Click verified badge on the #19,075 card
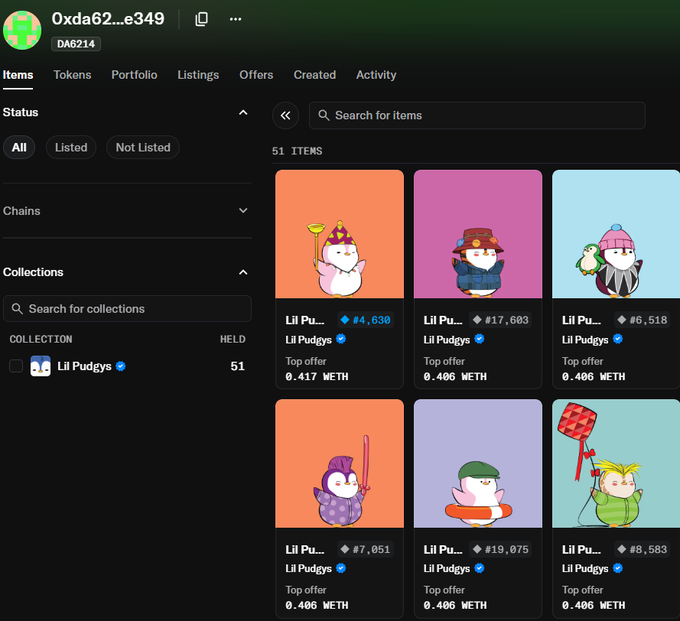Screen dimensions: 680x621 pos(479,568)
